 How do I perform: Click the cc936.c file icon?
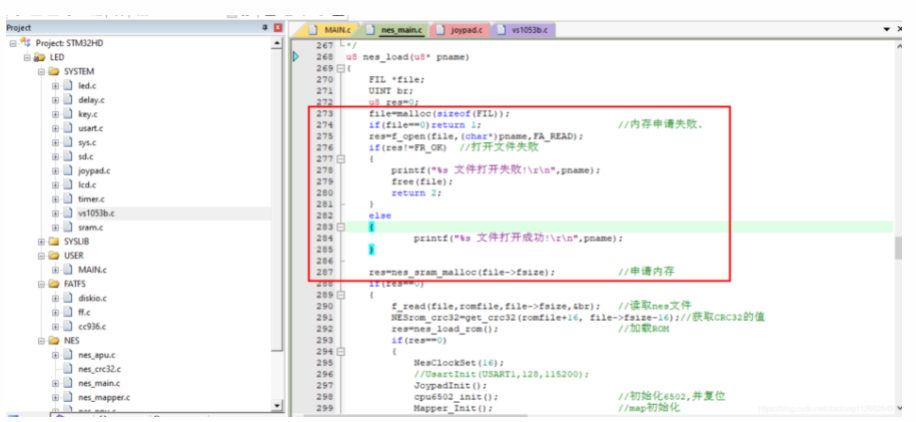pyautogui.click(x=68, y=326)
